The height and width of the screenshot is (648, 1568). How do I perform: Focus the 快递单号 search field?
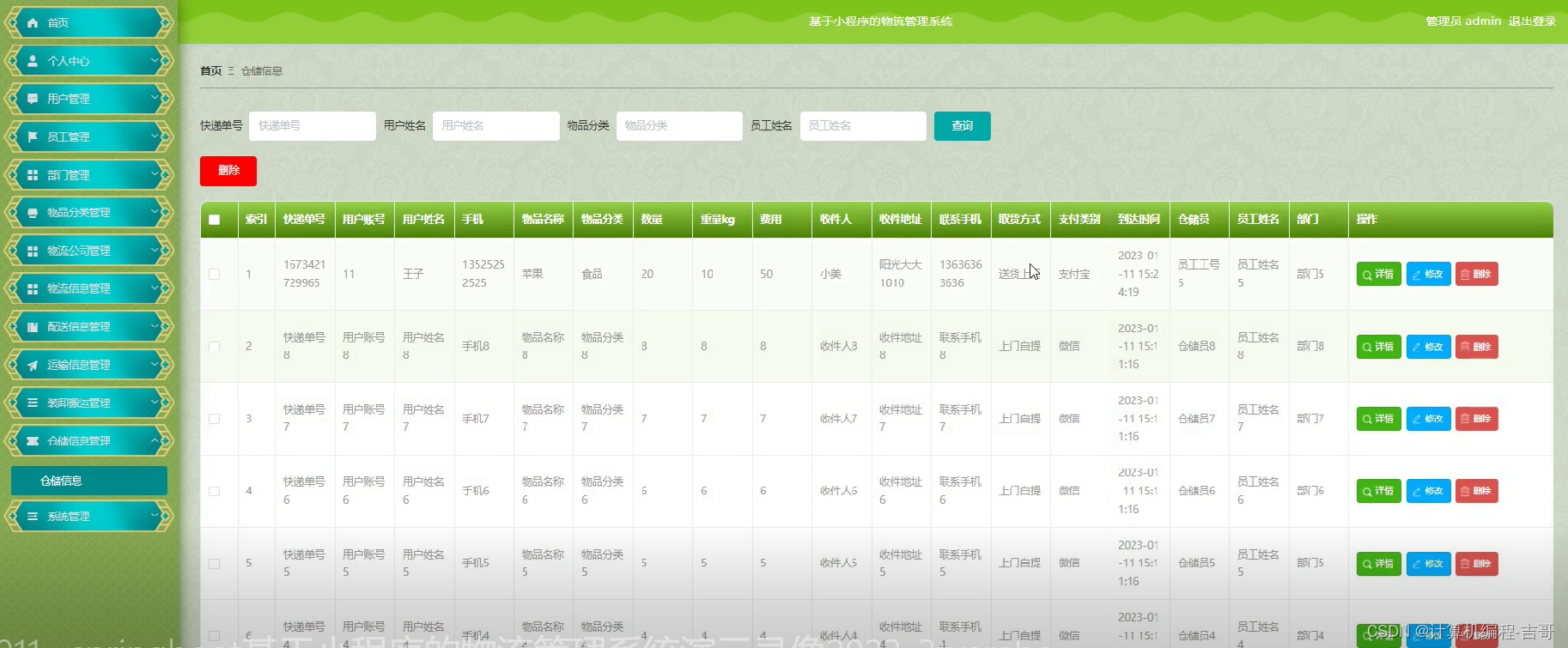[313, 126]
